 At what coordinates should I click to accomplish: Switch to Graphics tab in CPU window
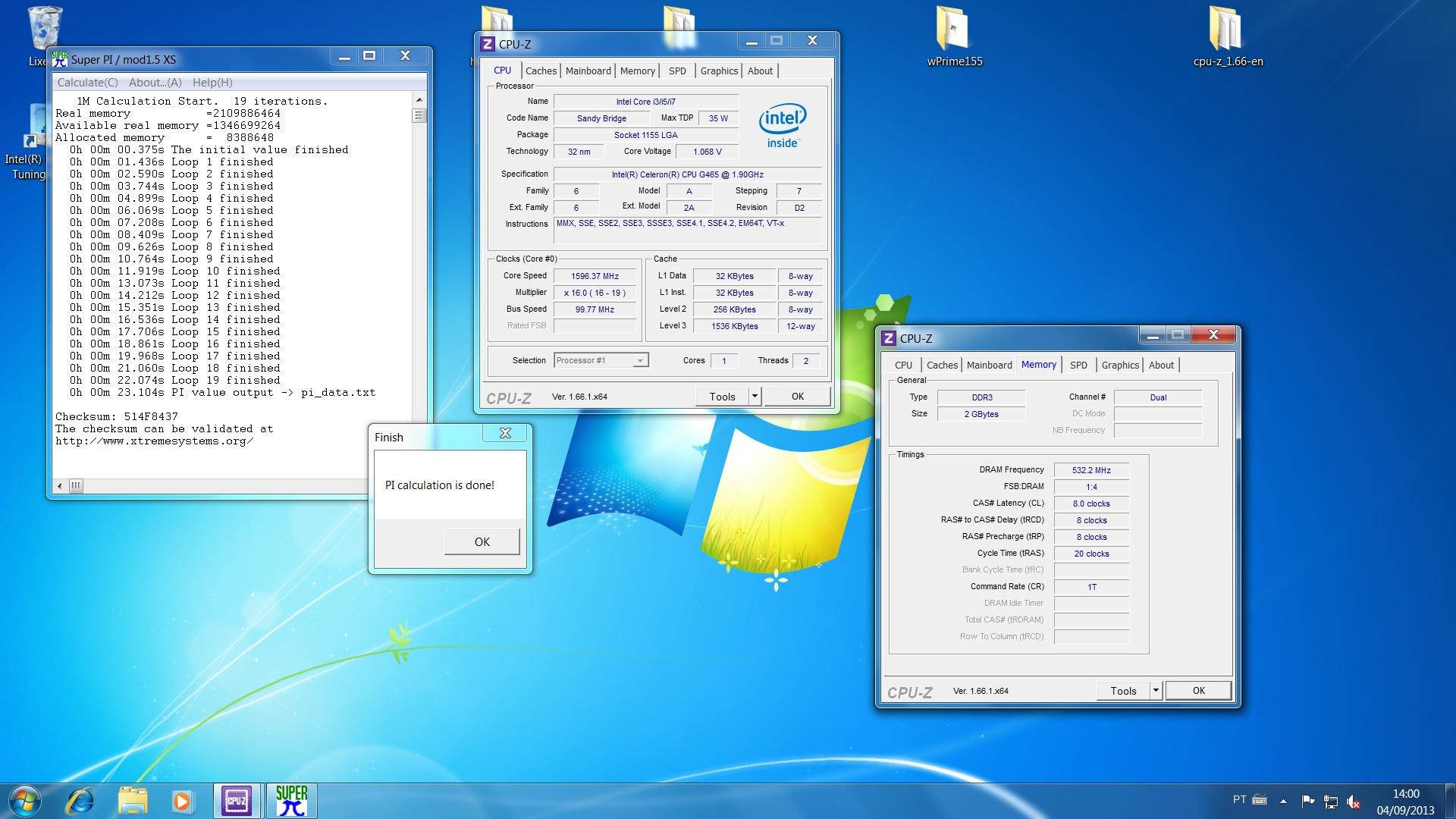tap(719, 71)
